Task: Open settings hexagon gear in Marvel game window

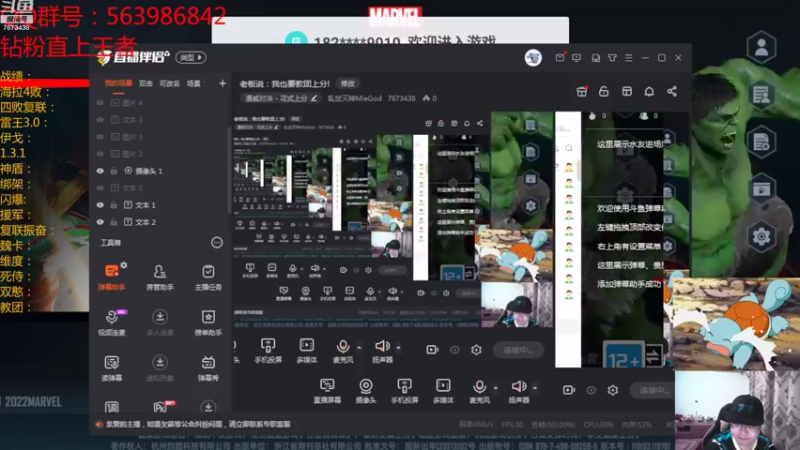Action: coord(761,236)
